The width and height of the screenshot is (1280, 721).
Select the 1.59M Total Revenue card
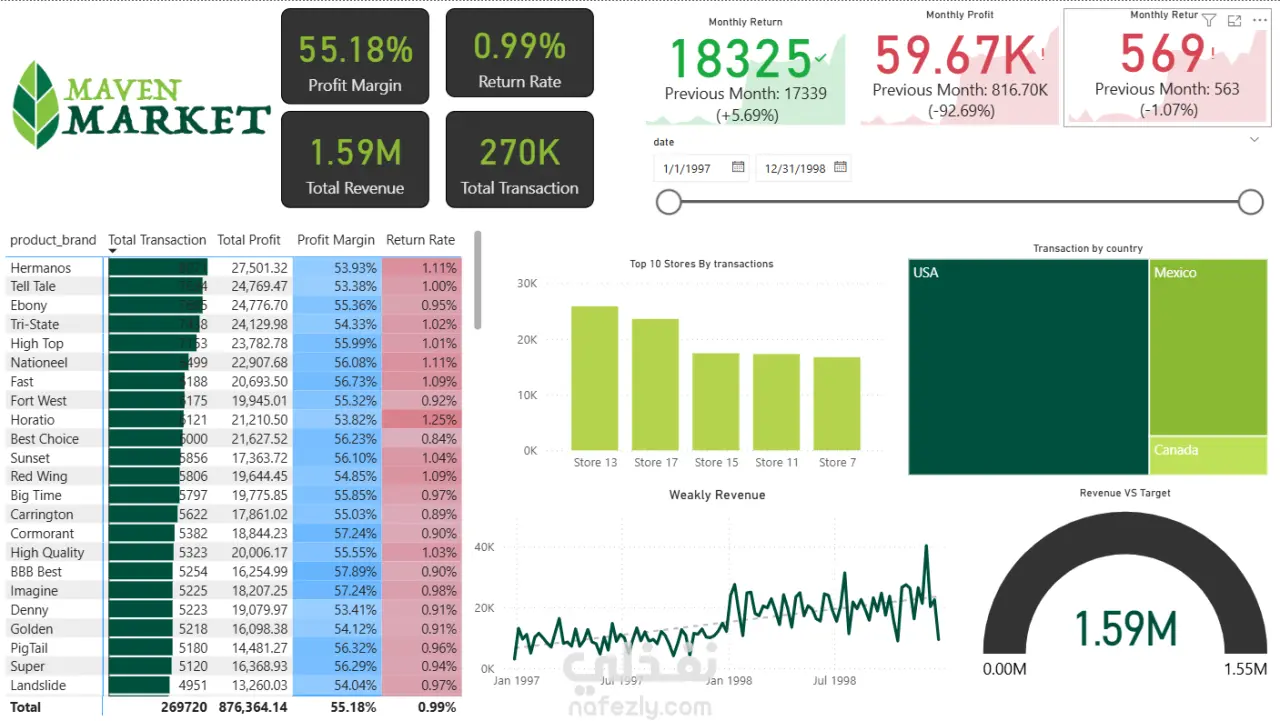point(355,159)
